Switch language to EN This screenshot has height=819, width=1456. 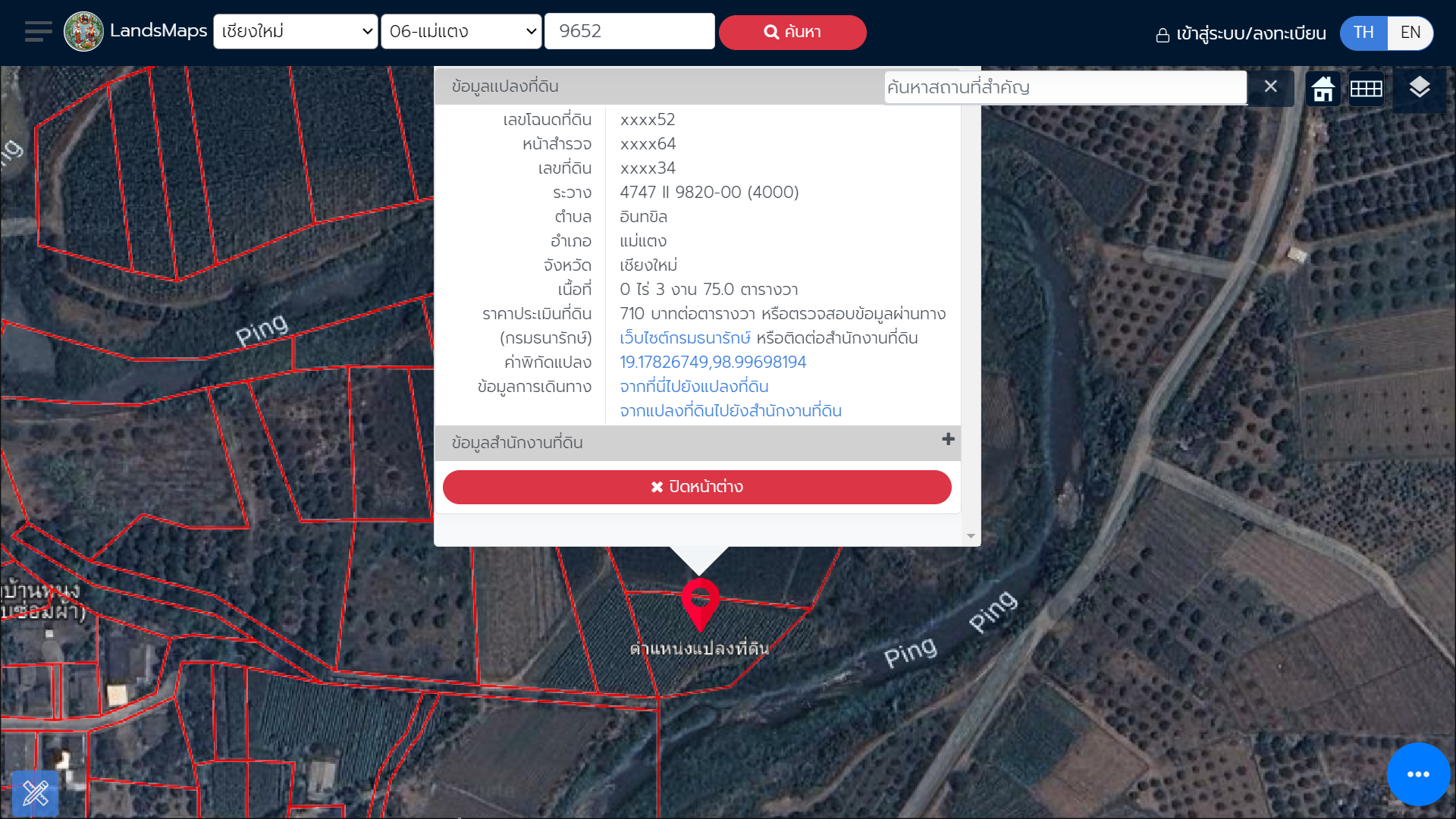[1410, 33]
